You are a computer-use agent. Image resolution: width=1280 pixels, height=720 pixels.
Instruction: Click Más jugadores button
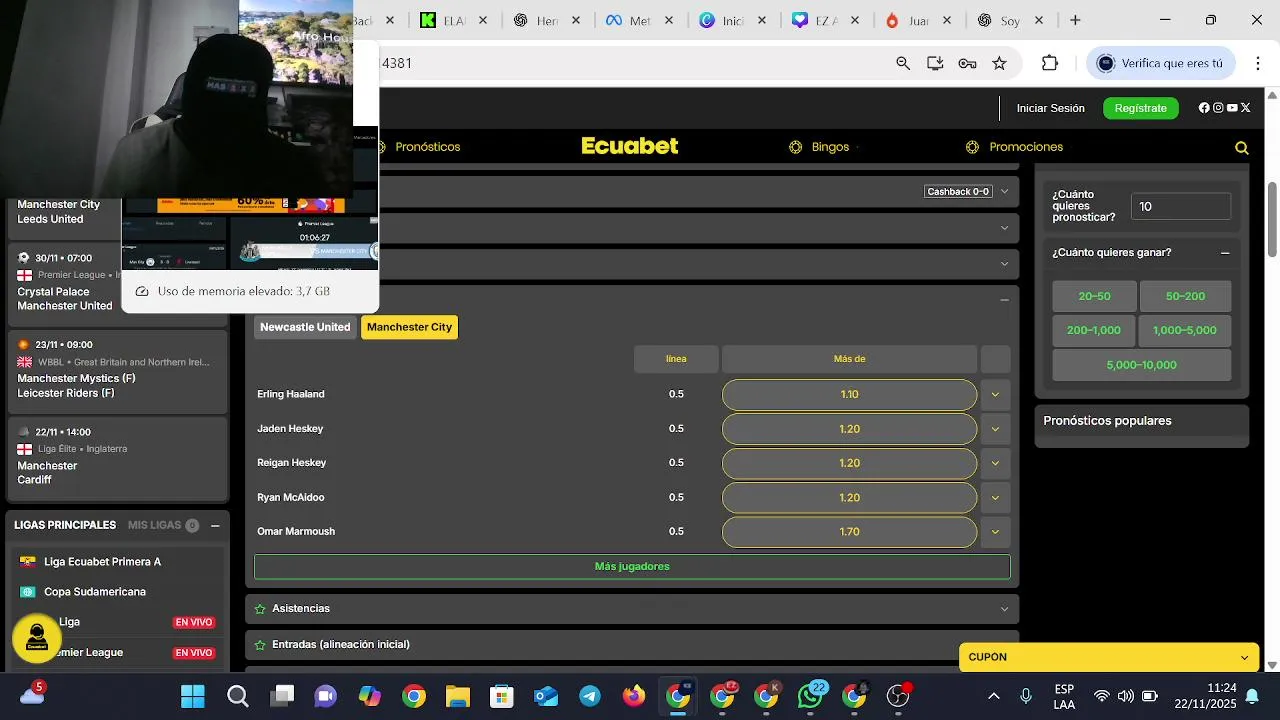[x=632, y=566]
